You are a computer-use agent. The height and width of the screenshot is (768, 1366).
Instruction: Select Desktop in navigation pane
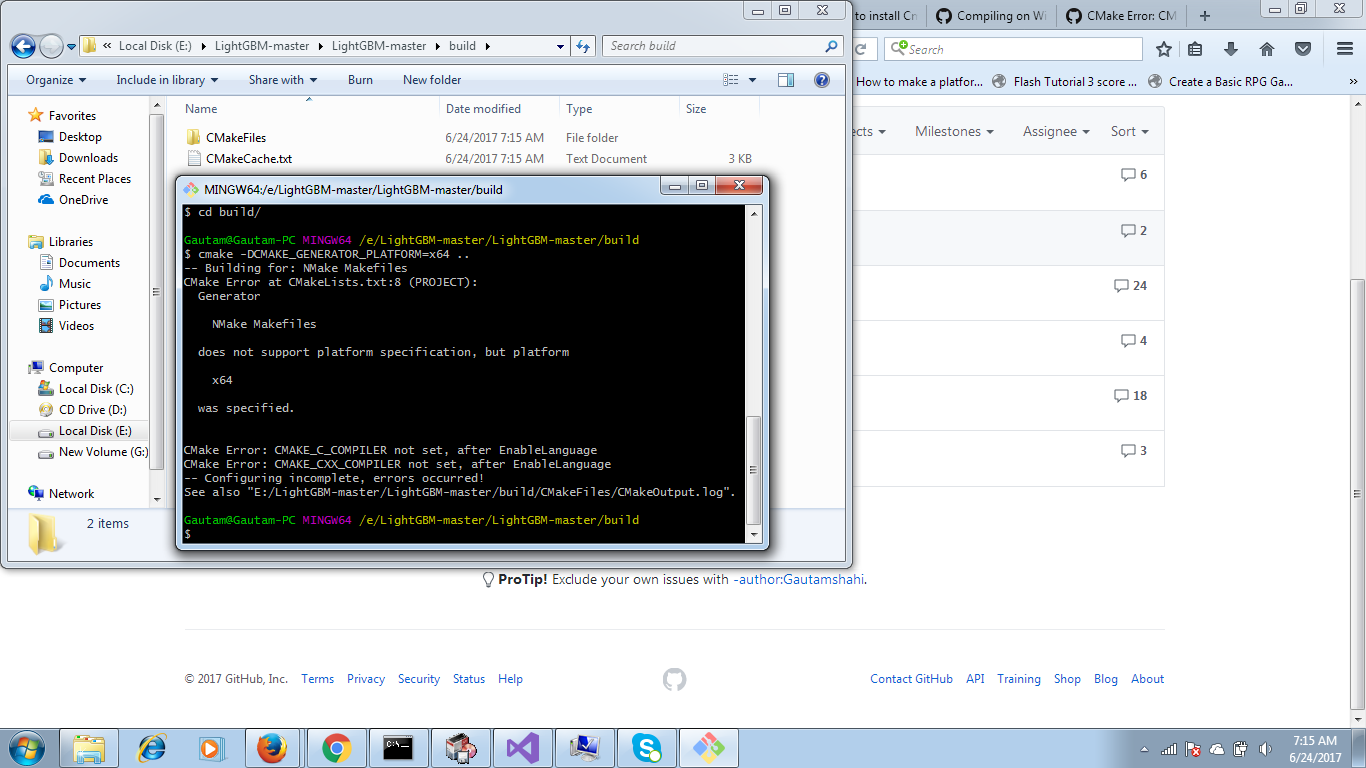pos(80,137)
